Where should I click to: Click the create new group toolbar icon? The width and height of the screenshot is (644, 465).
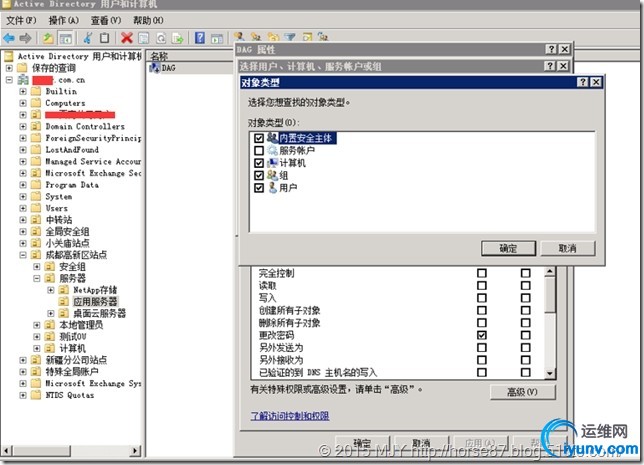pos(256,37)
